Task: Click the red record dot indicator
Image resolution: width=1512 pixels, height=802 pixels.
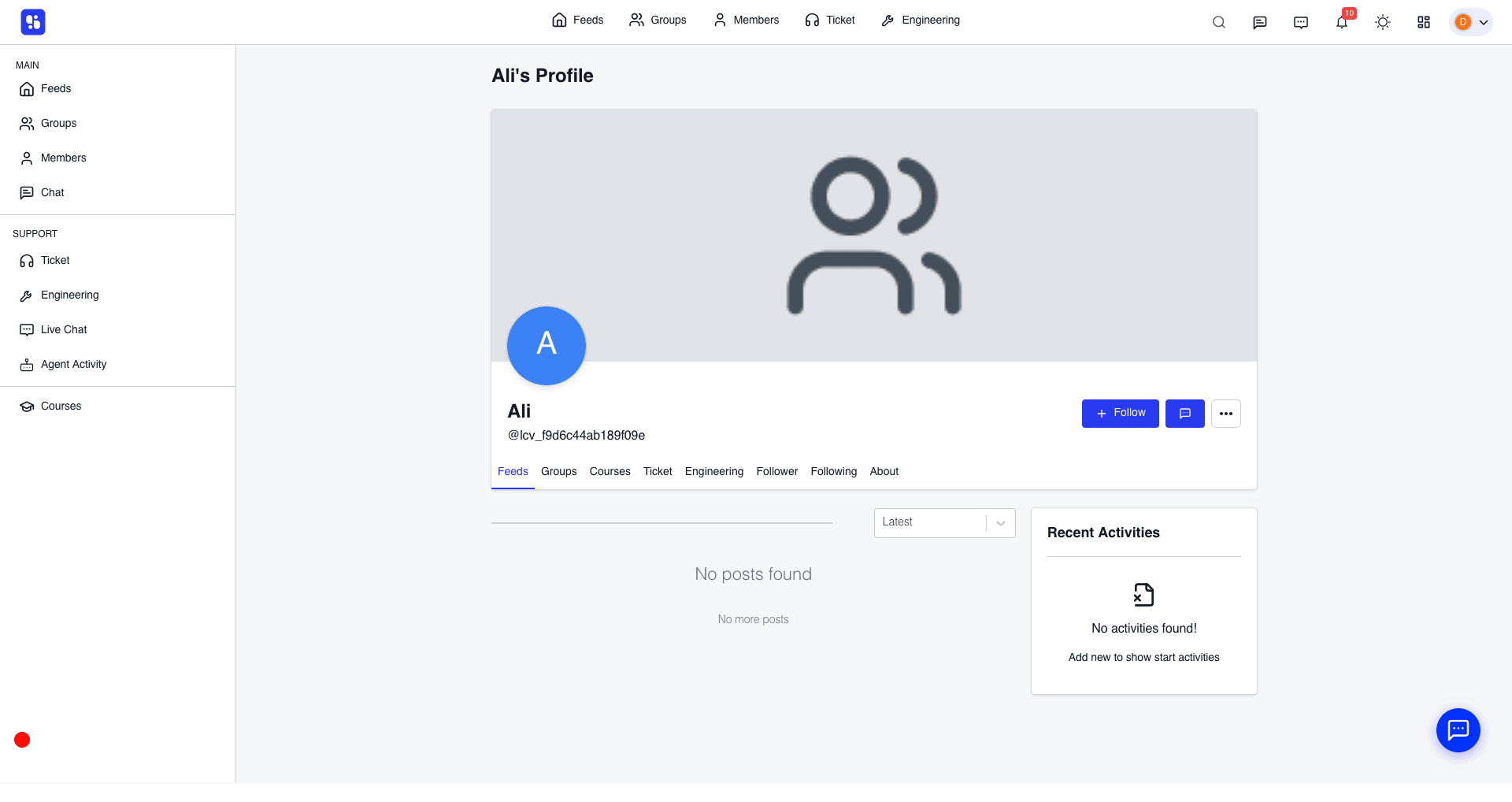Action: tap(22, 739)
